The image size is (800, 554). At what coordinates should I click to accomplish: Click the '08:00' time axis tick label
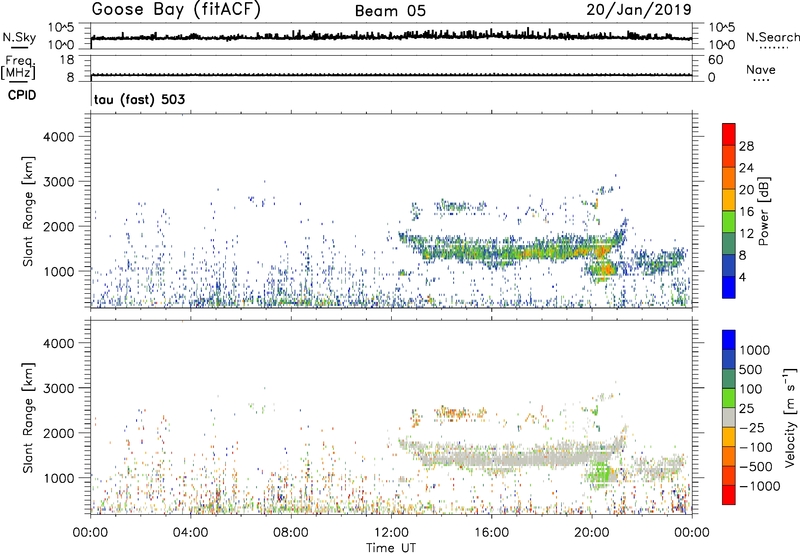click(x=291, y=533)
